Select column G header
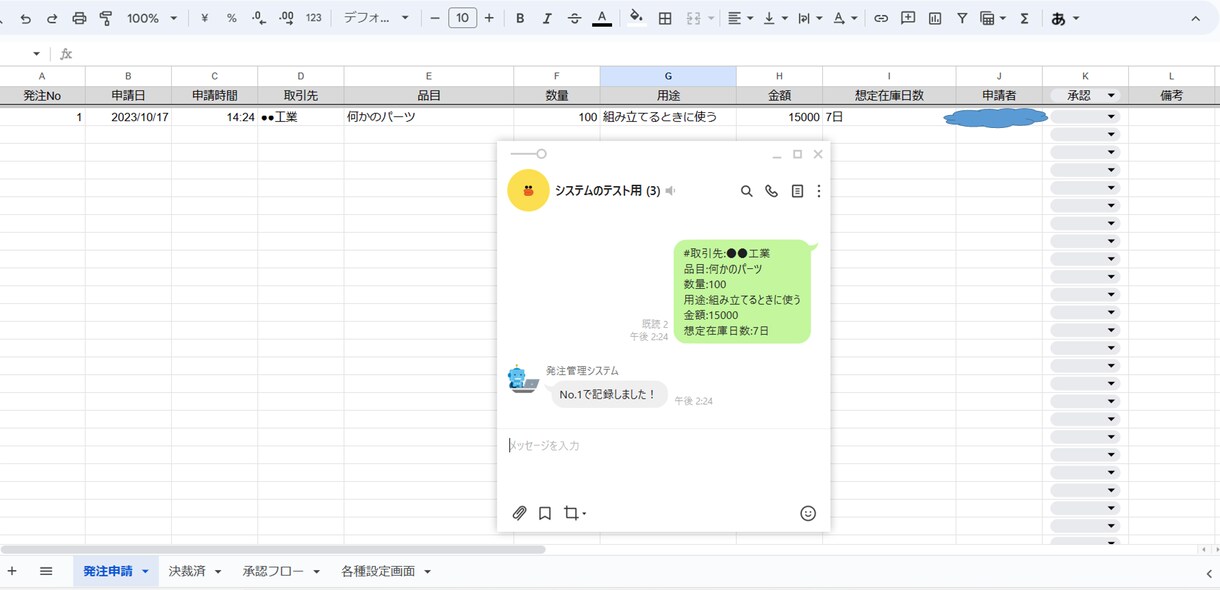Image resolution: width=1220 pixels, height=590 pixels. pos(668,76)
